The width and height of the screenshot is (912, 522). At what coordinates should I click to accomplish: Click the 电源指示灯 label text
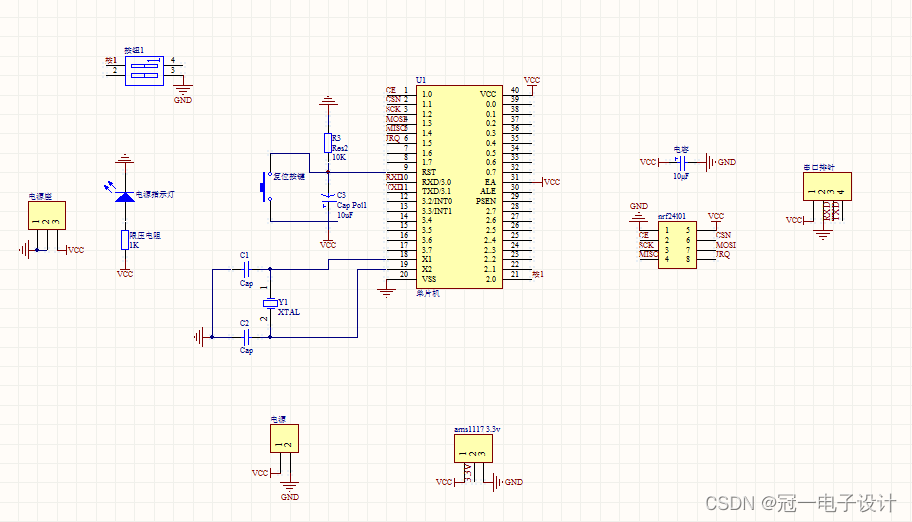coord(155,194)
